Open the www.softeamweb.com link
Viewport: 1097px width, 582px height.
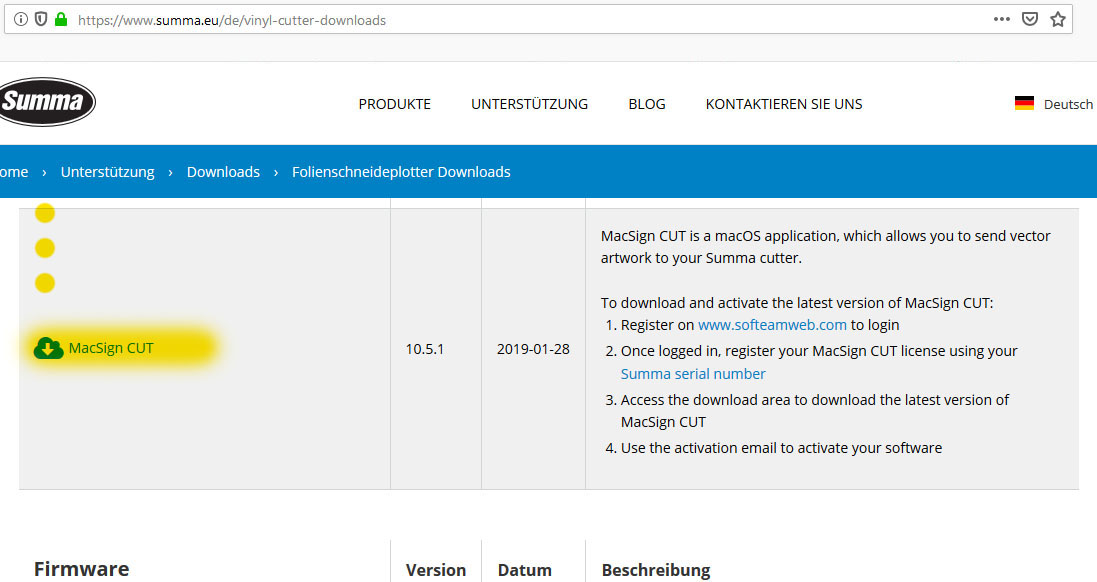tap(772, 325)
